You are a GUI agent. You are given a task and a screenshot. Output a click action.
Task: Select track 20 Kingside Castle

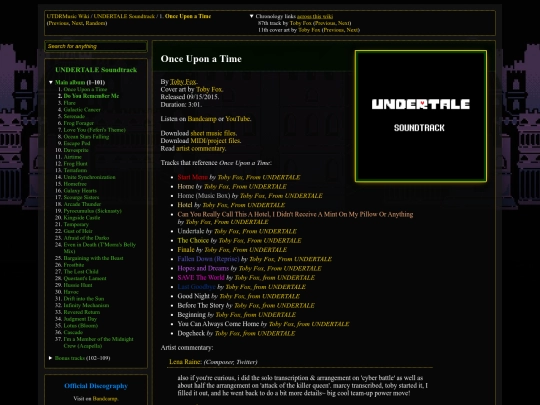82,218
